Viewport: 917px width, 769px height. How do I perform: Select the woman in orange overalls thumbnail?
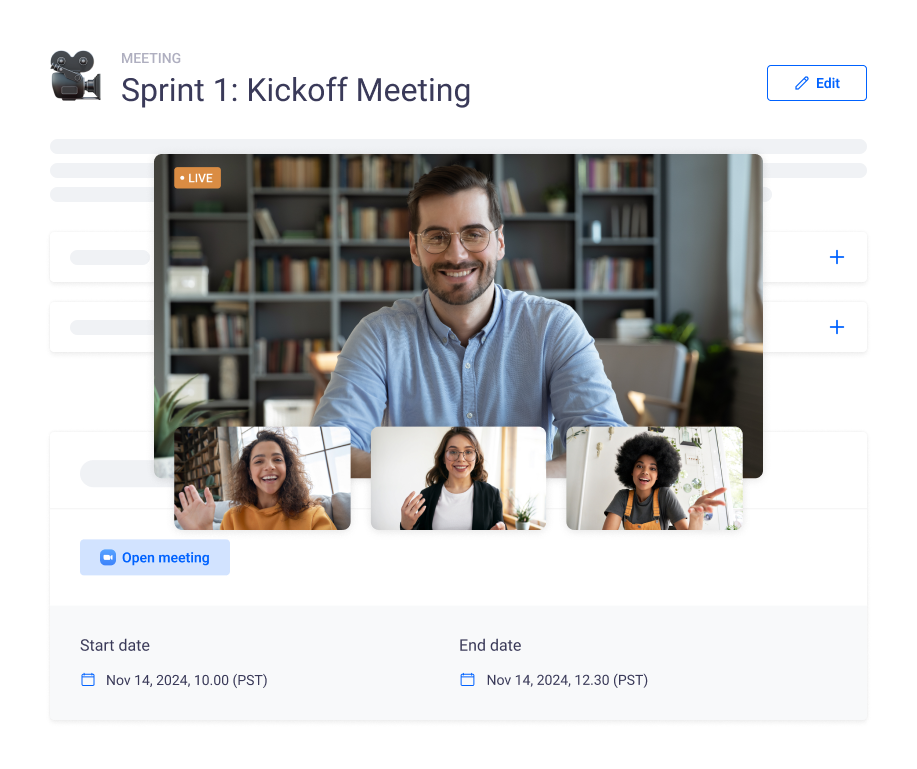click(654, 478)
